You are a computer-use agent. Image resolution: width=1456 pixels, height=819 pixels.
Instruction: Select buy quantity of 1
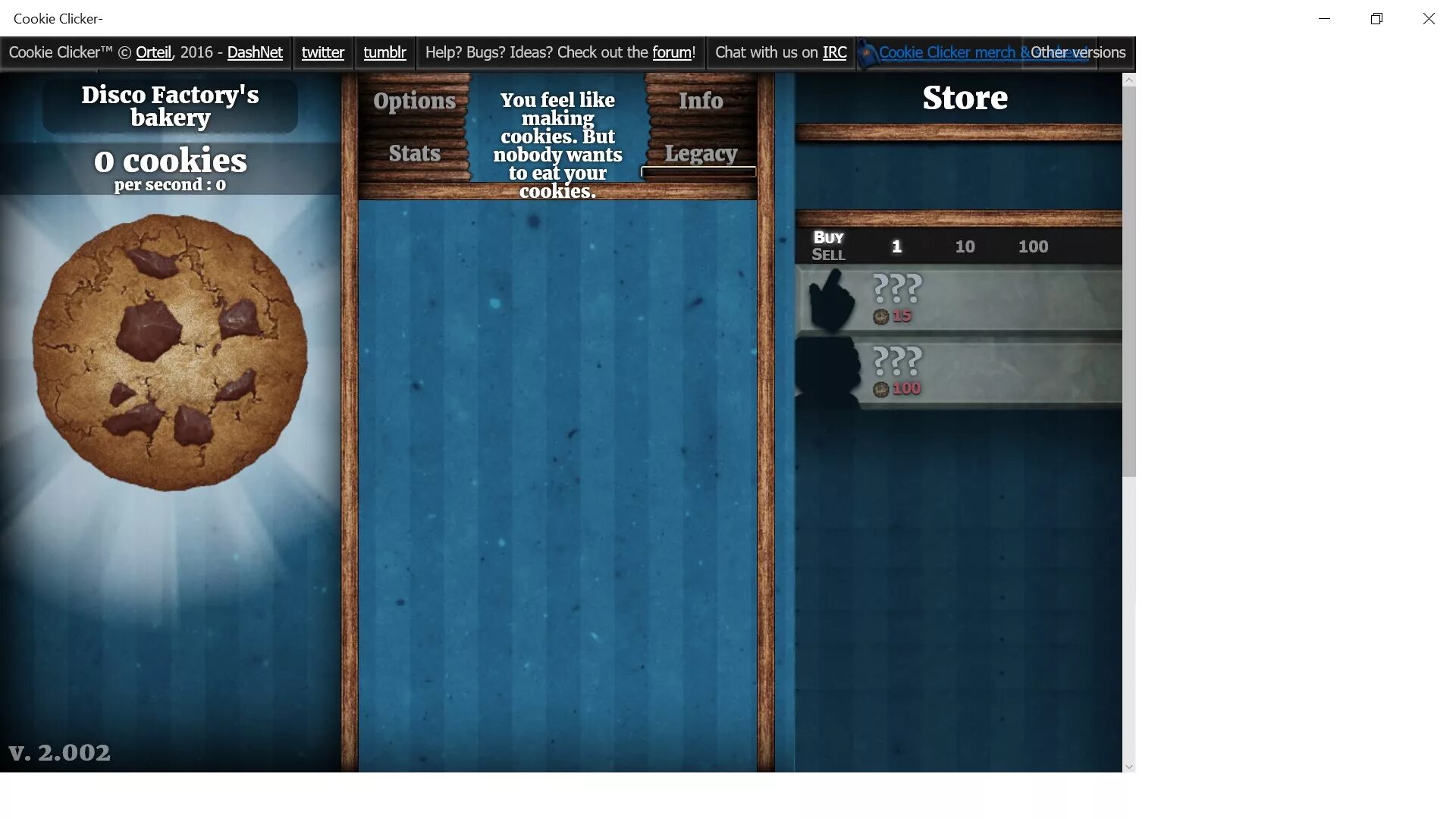click(896, 246)
